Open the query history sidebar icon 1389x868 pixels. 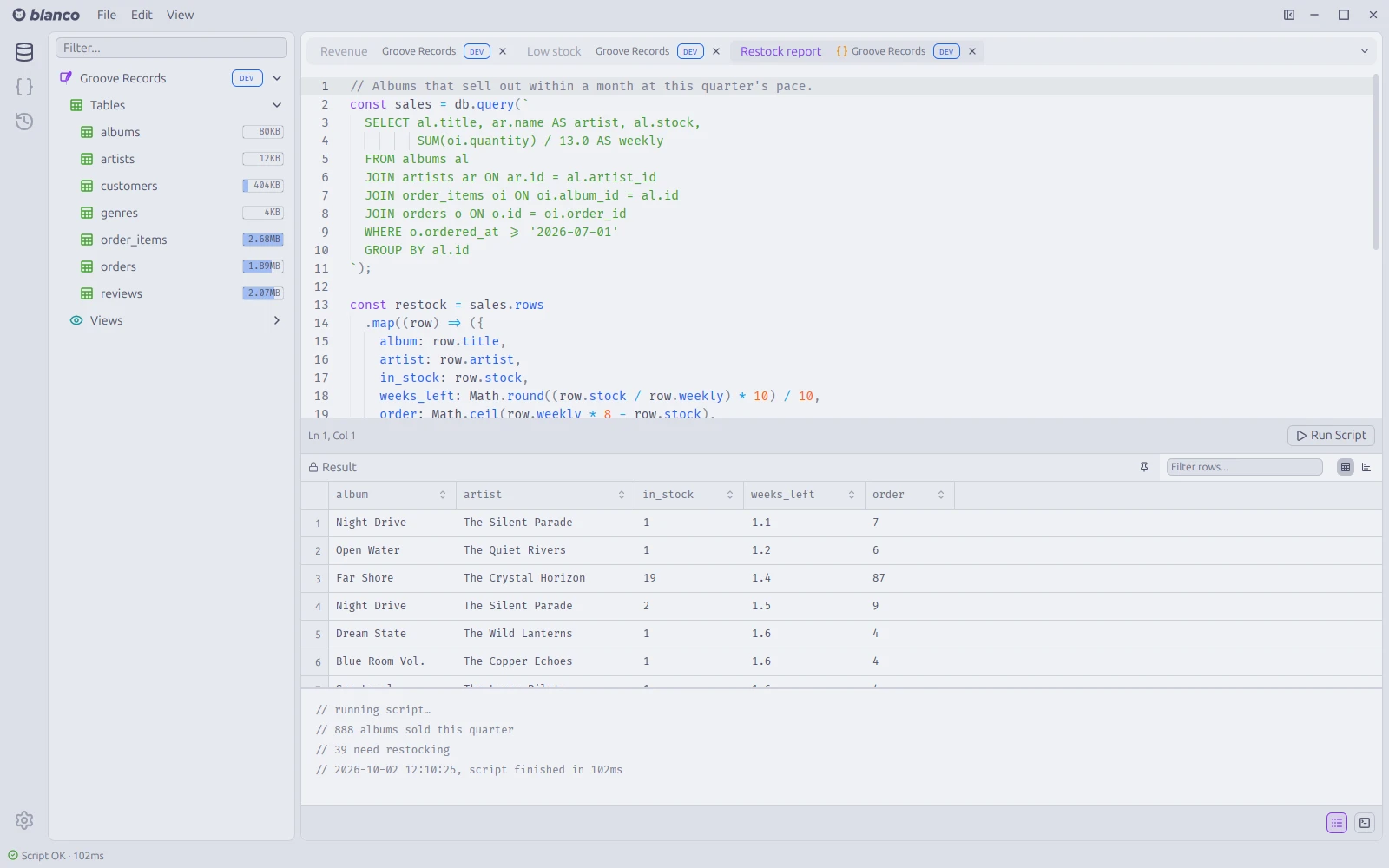[24, 122]
